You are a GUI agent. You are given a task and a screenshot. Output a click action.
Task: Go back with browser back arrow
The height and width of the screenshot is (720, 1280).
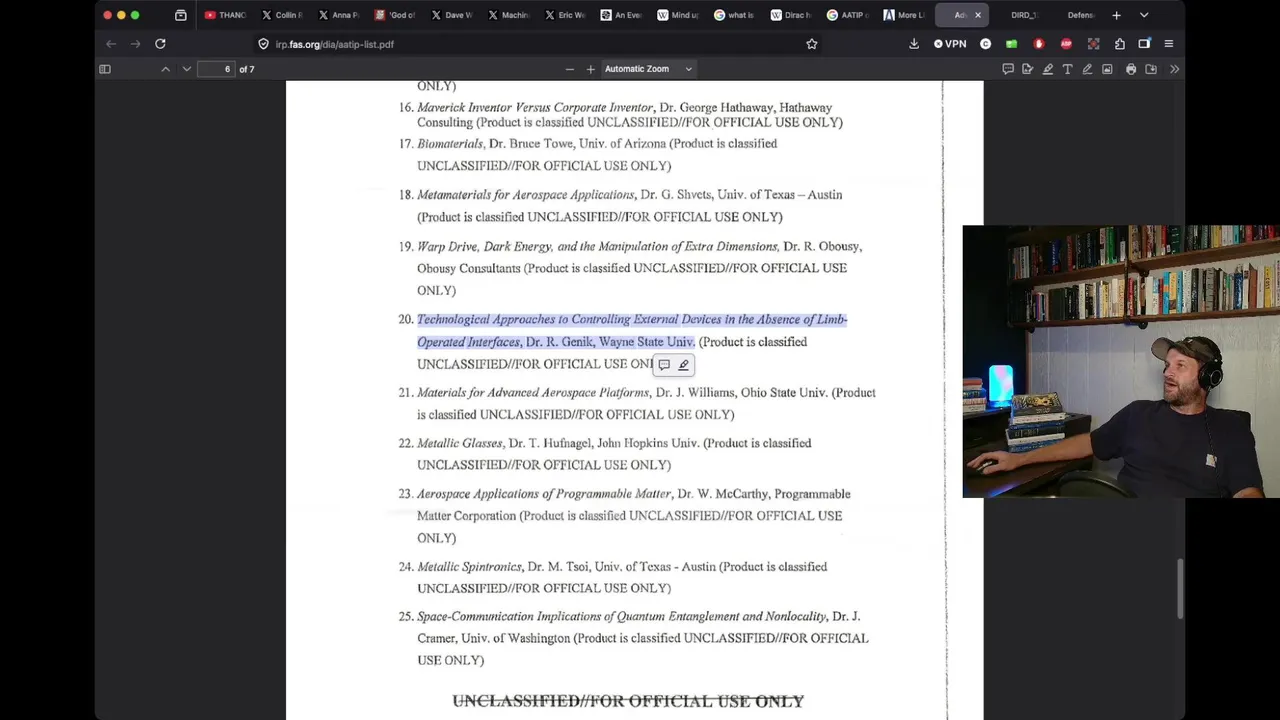[x=111, y=44]
